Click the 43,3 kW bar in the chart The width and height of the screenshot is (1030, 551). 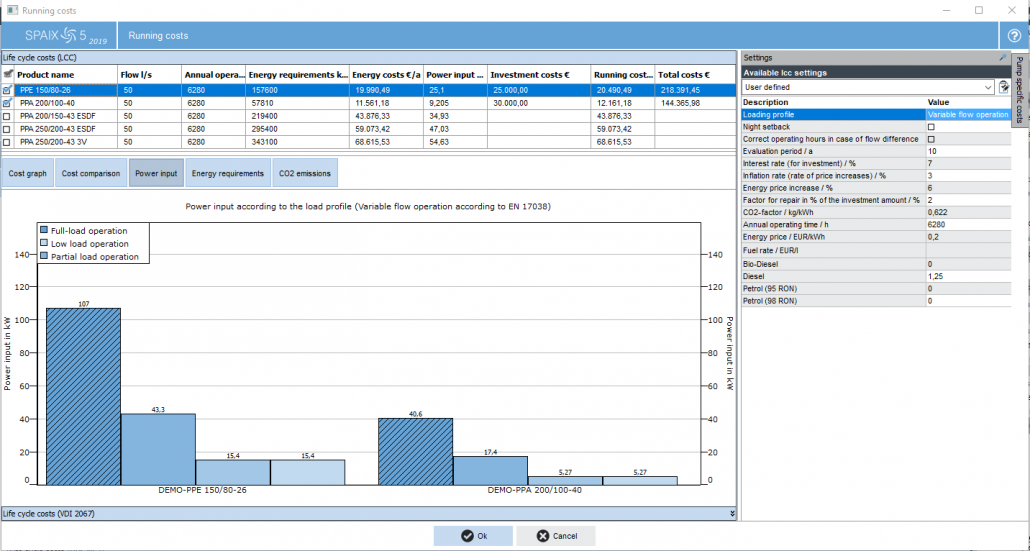tap(158, 449)
